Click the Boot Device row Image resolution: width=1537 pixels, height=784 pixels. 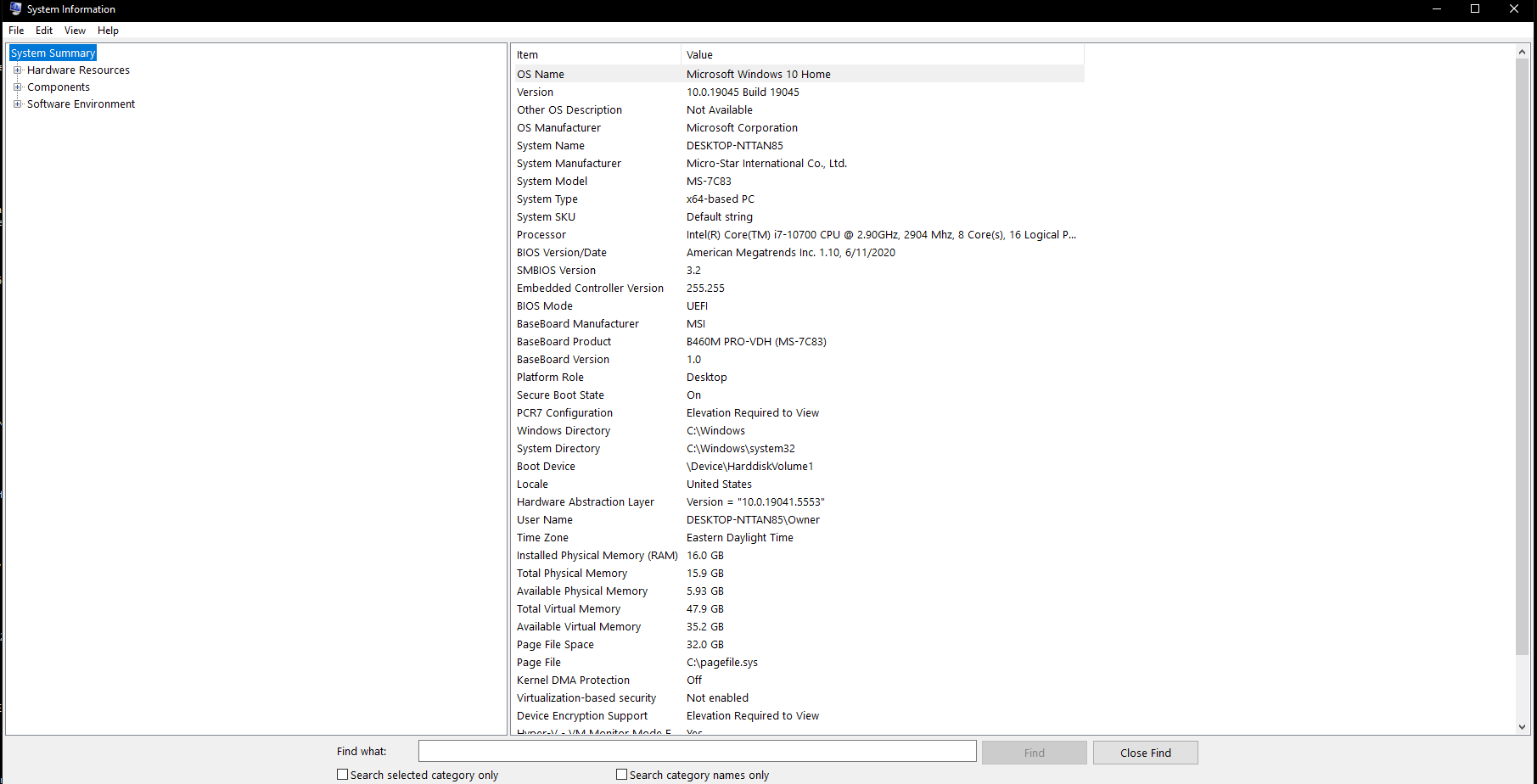tap(799, 466)
